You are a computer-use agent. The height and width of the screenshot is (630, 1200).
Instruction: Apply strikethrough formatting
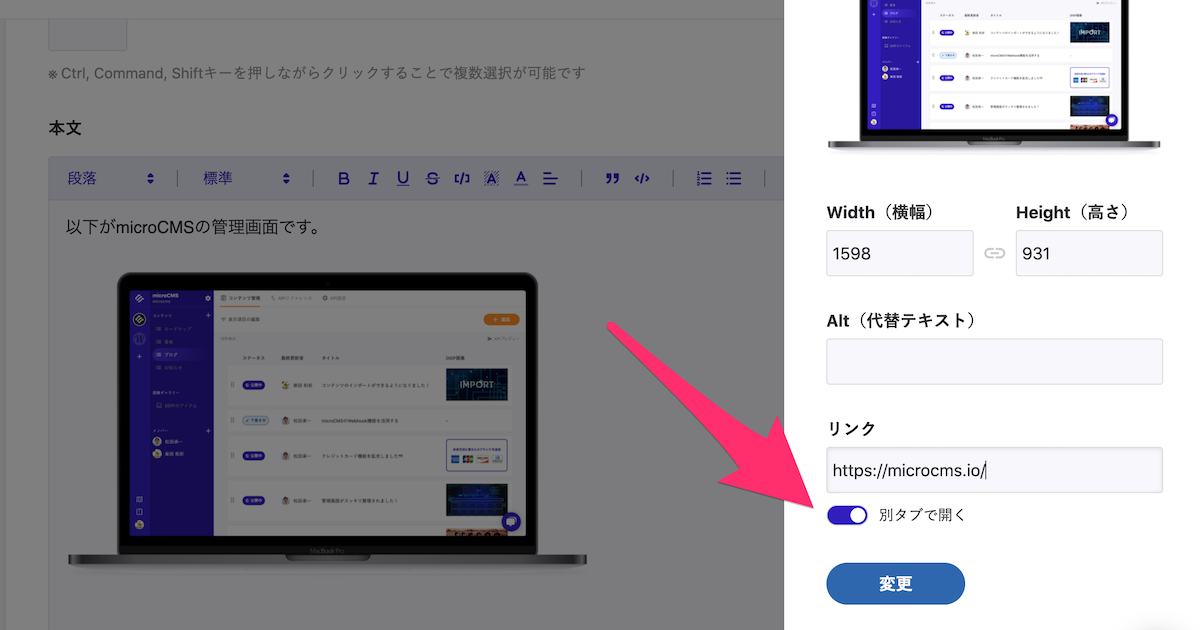pos(432,179)
